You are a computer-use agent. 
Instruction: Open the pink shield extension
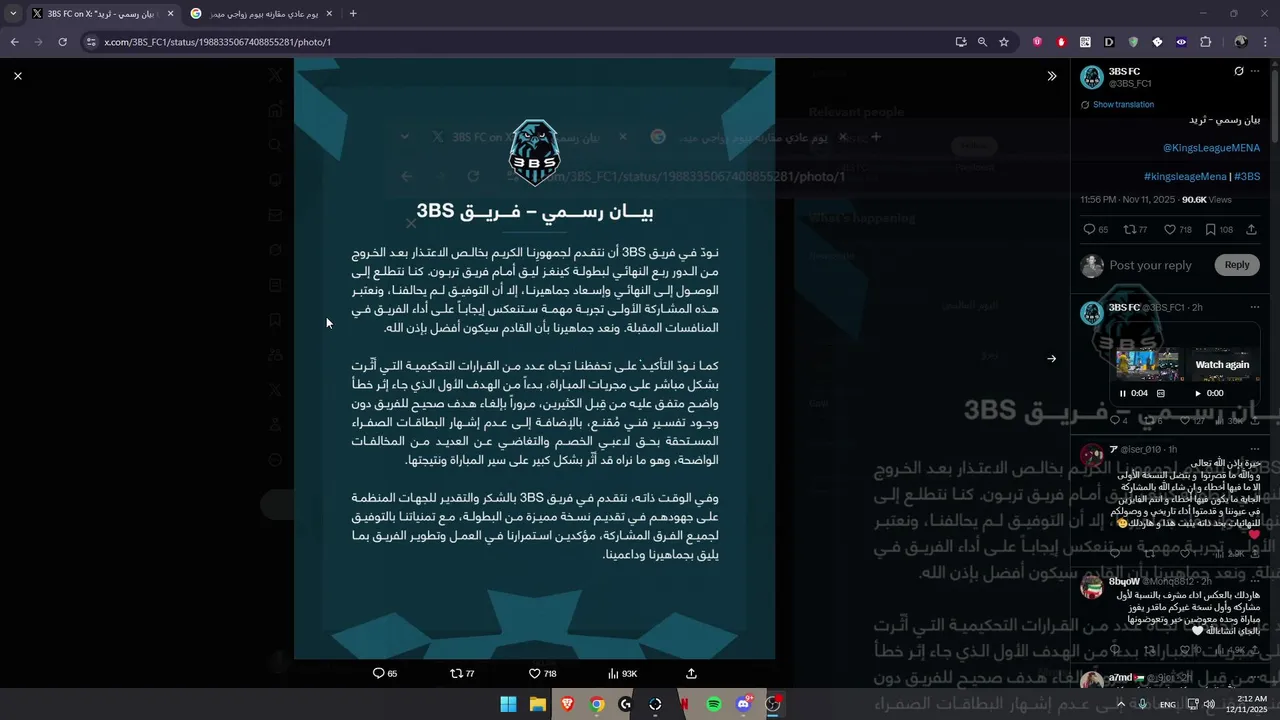(1037, 42)
